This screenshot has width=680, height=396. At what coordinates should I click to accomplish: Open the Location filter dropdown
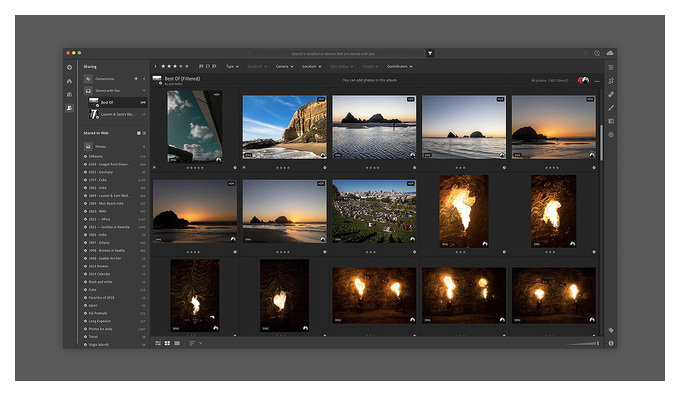(x=312, y=66)
